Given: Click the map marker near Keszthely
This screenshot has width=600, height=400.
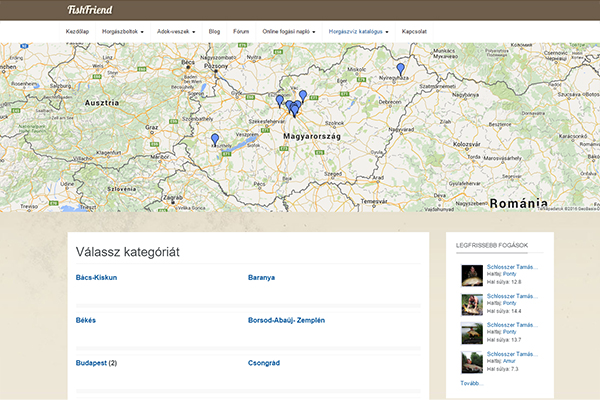Looking at the screenshot, I should (215, 140).
